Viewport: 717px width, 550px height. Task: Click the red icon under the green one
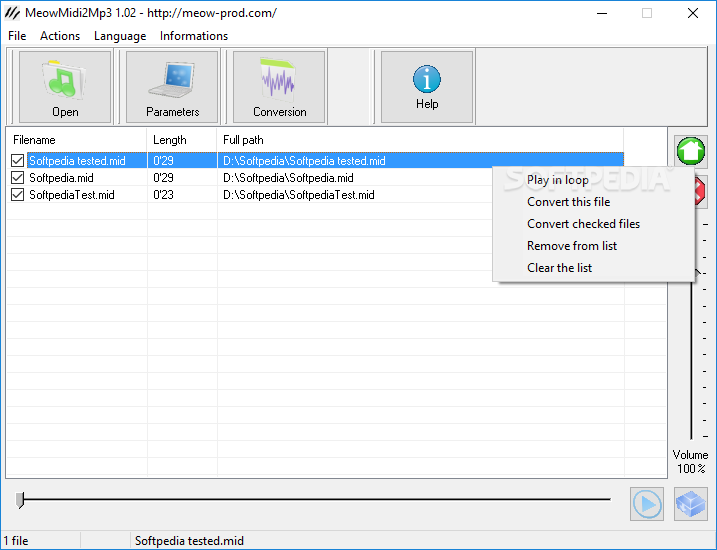pyautogui.click(x=700, y=192)
